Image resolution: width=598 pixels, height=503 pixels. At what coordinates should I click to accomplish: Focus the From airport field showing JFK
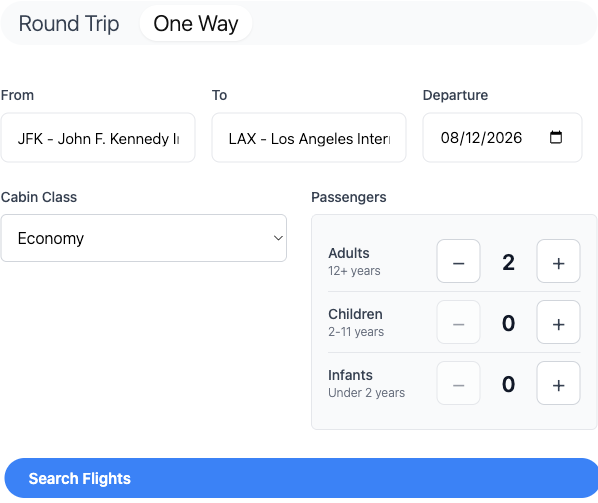pyautogui.click(x=98, y=138)
